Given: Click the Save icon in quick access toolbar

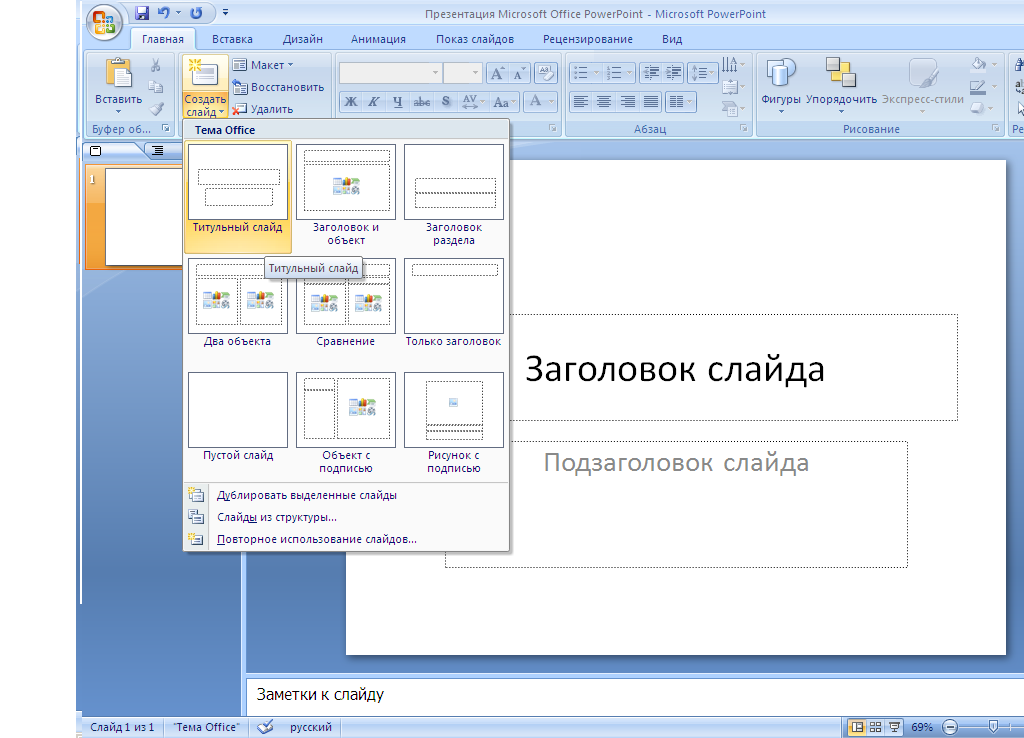Looking at the screenshot, I should tap(142, 13).
